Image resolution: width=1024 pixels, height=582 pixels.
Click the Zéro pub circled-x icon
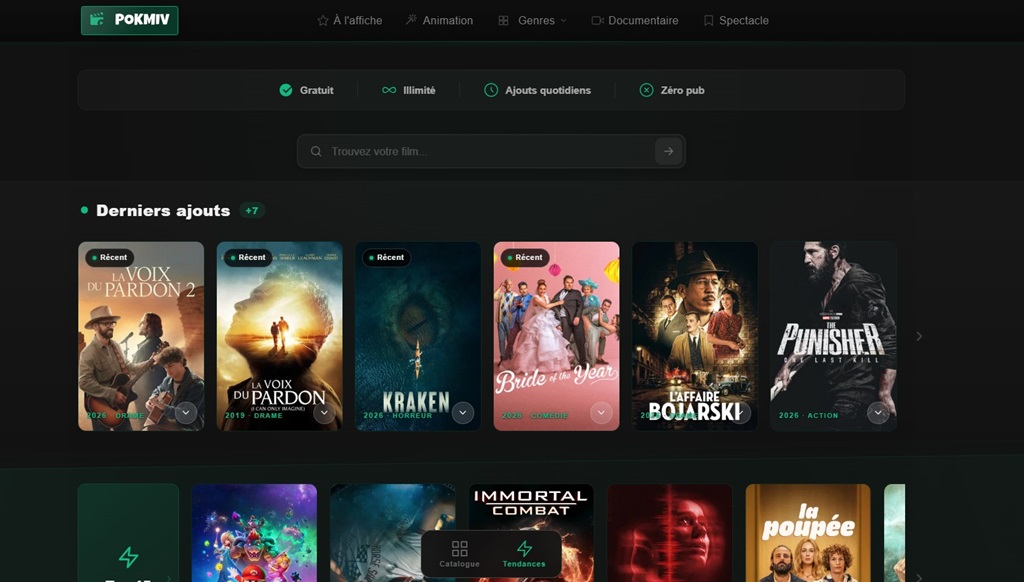click(x=646, y=90)
